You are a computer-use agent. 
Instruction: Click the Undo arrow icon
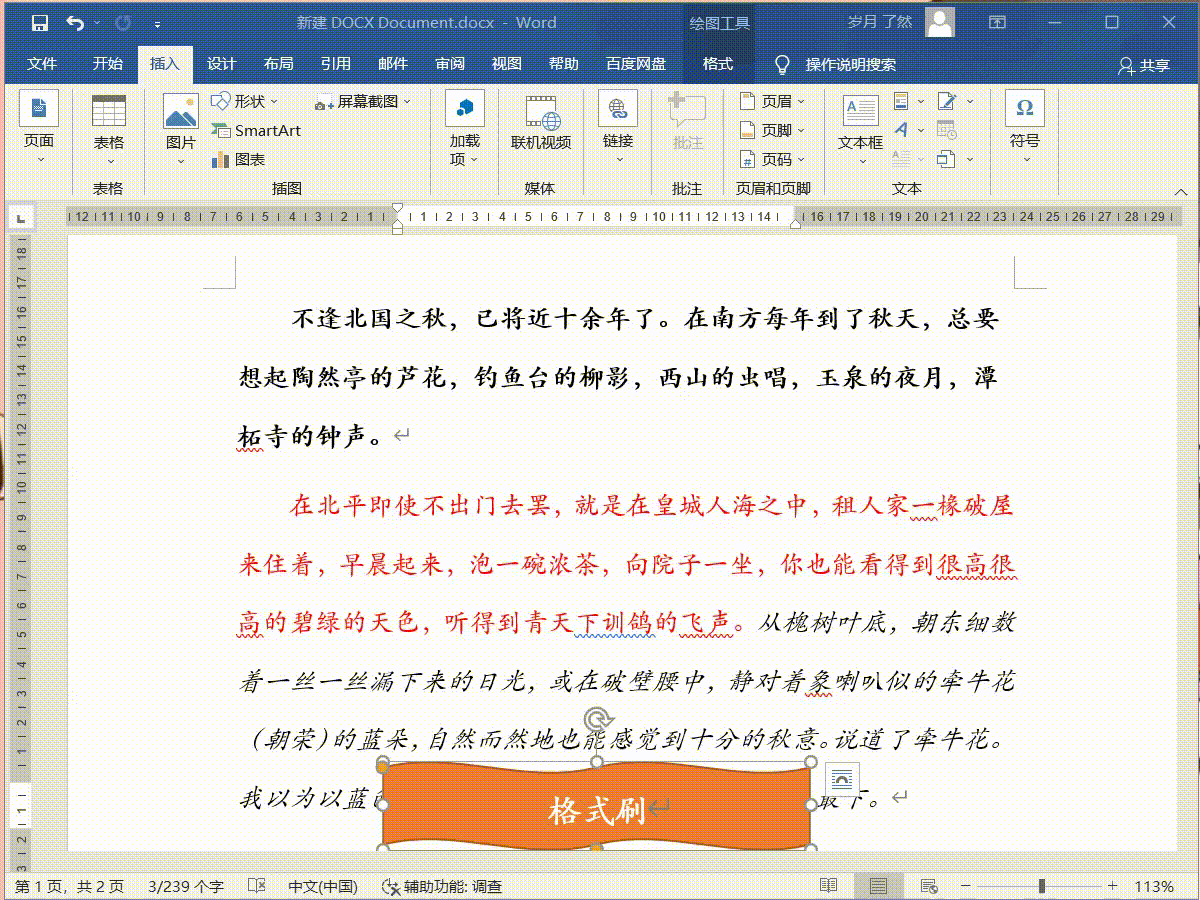point(75,22)
